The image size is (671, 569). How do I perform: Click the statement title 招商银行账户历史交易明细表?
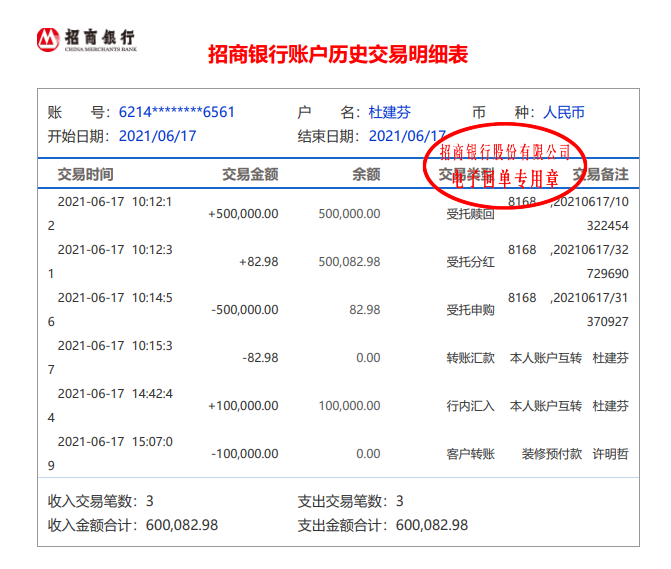click(x=337, y=54)
